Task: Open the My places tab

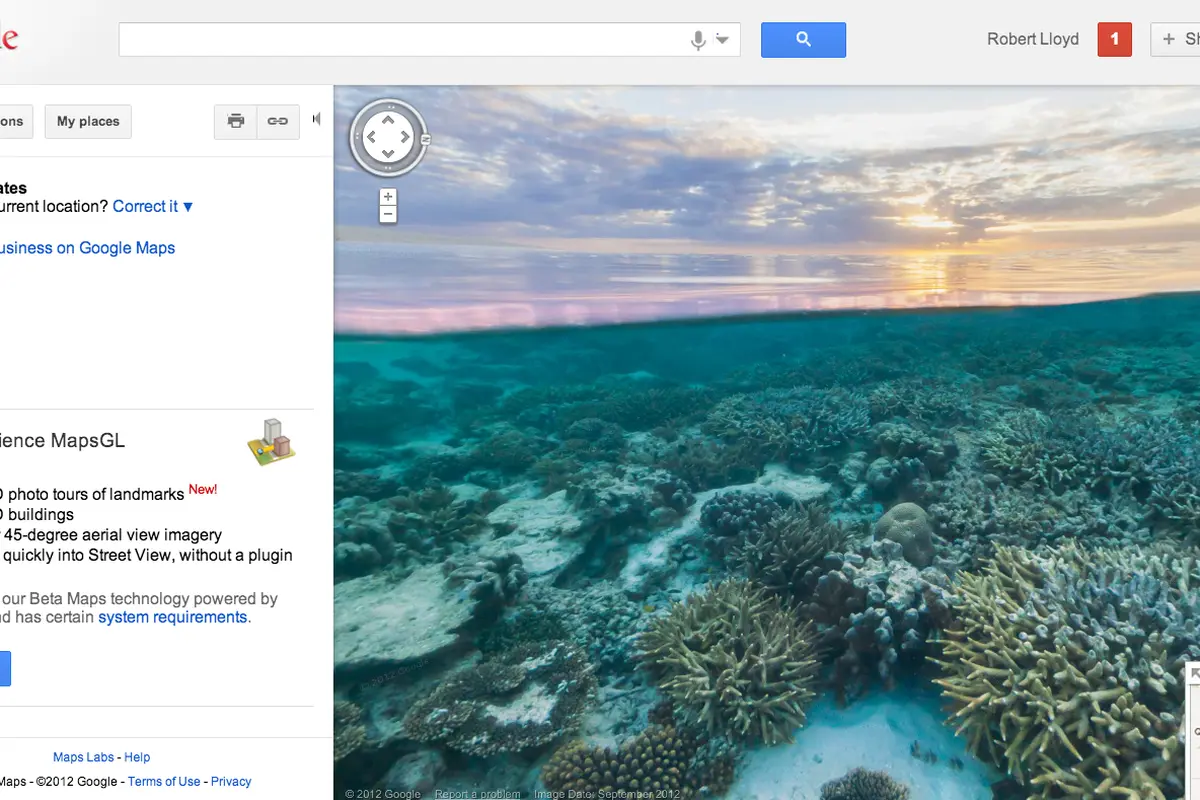Action: coord(88,121)
